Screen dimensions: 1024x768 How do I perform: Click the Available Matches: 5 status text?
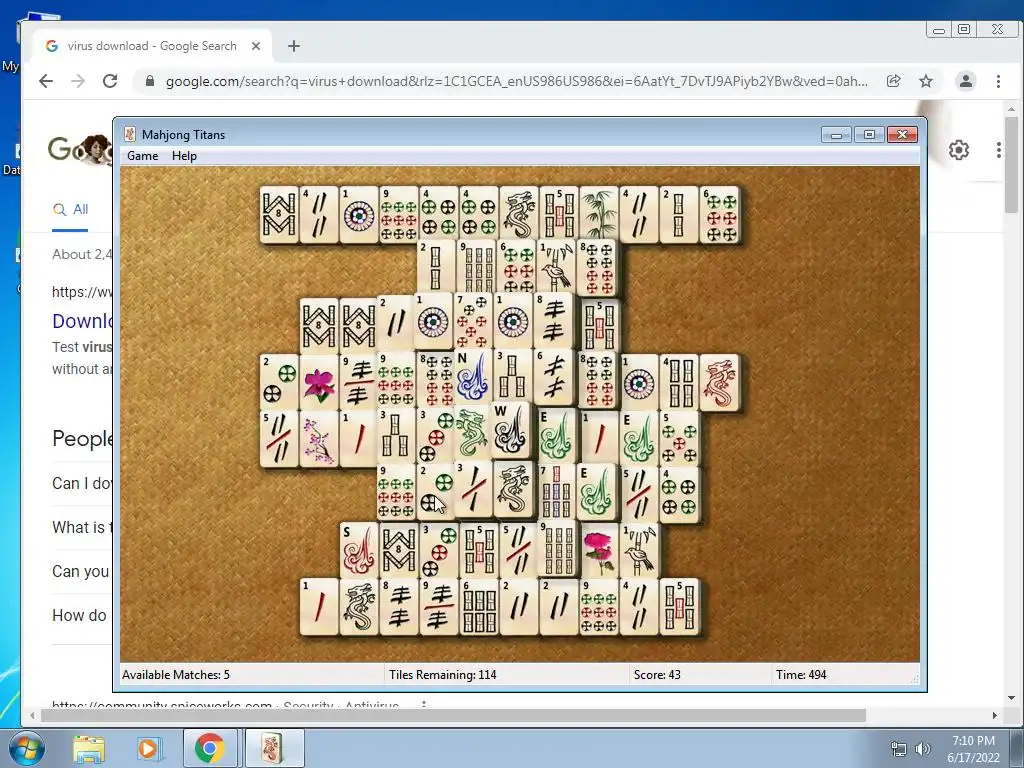(176, 675)
